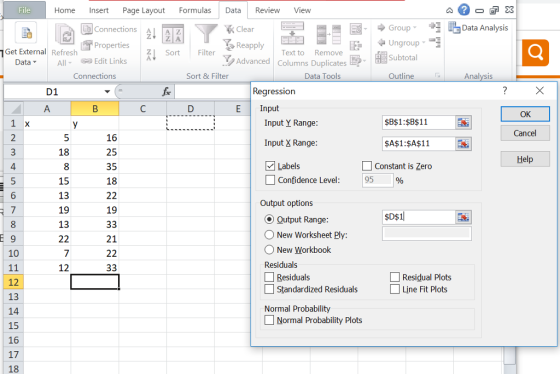
Task: Check the Residuals checkbox
Action: click(269, 277)
